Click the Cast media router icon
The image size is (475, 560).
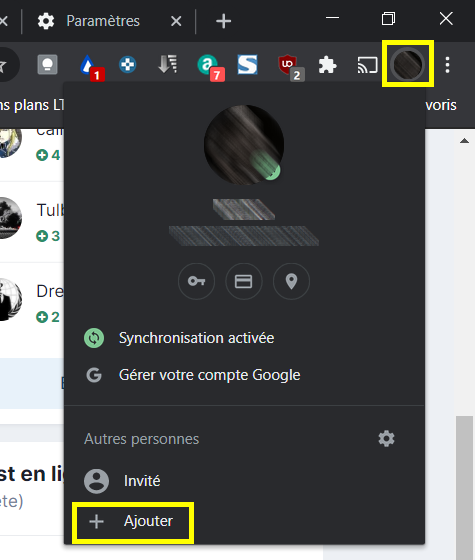coord(367,65)
